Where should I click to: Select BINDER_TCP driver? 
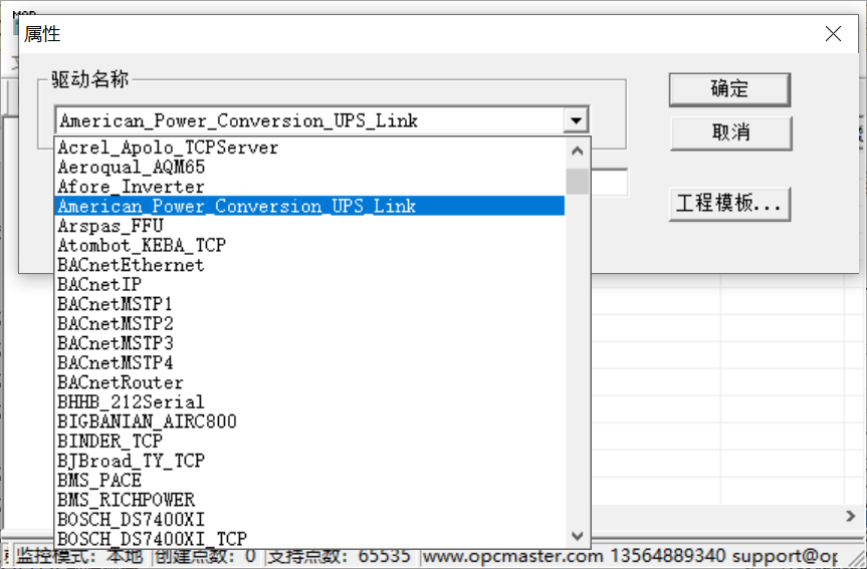pos(310,441)
